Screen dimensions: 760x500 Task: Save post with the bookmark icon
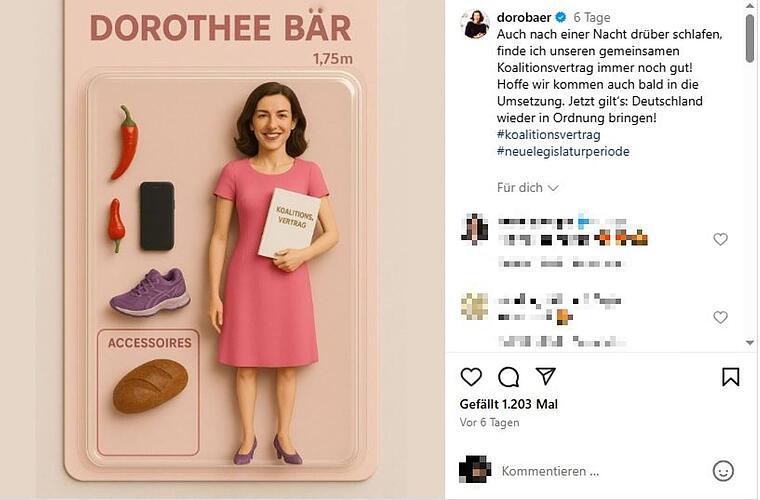coord(730,376)
